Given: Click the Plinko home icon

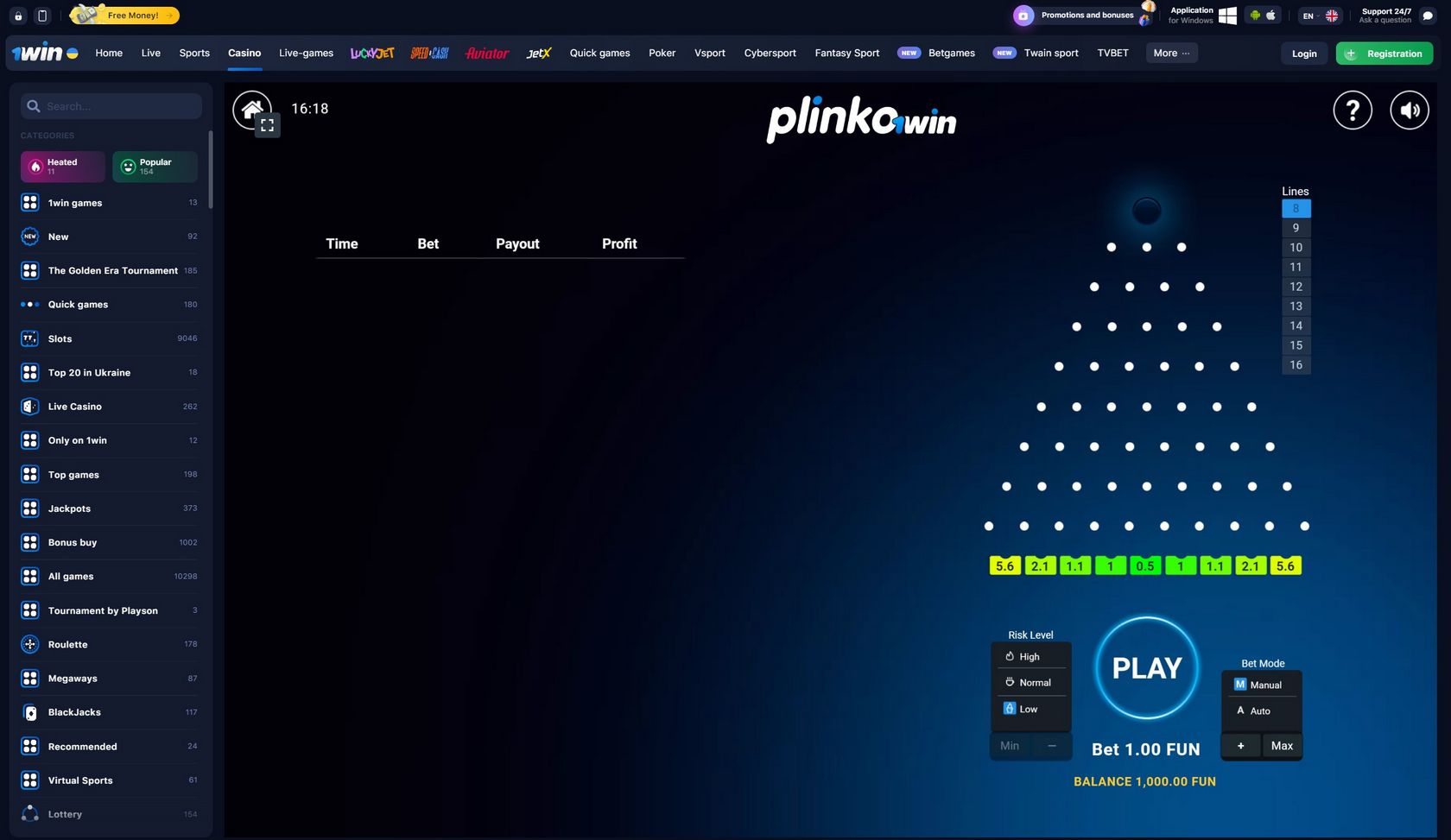Looking at the screenshot, I should pos(250,109).
